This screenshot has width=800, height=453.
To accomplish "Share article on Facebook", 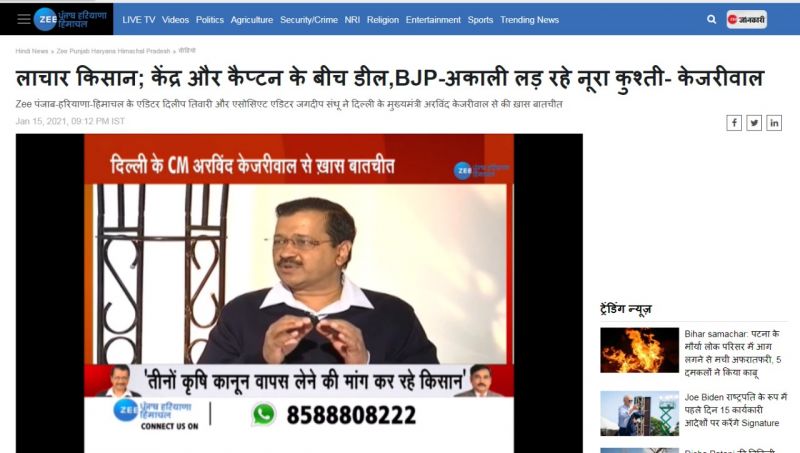I will point(734,123).
